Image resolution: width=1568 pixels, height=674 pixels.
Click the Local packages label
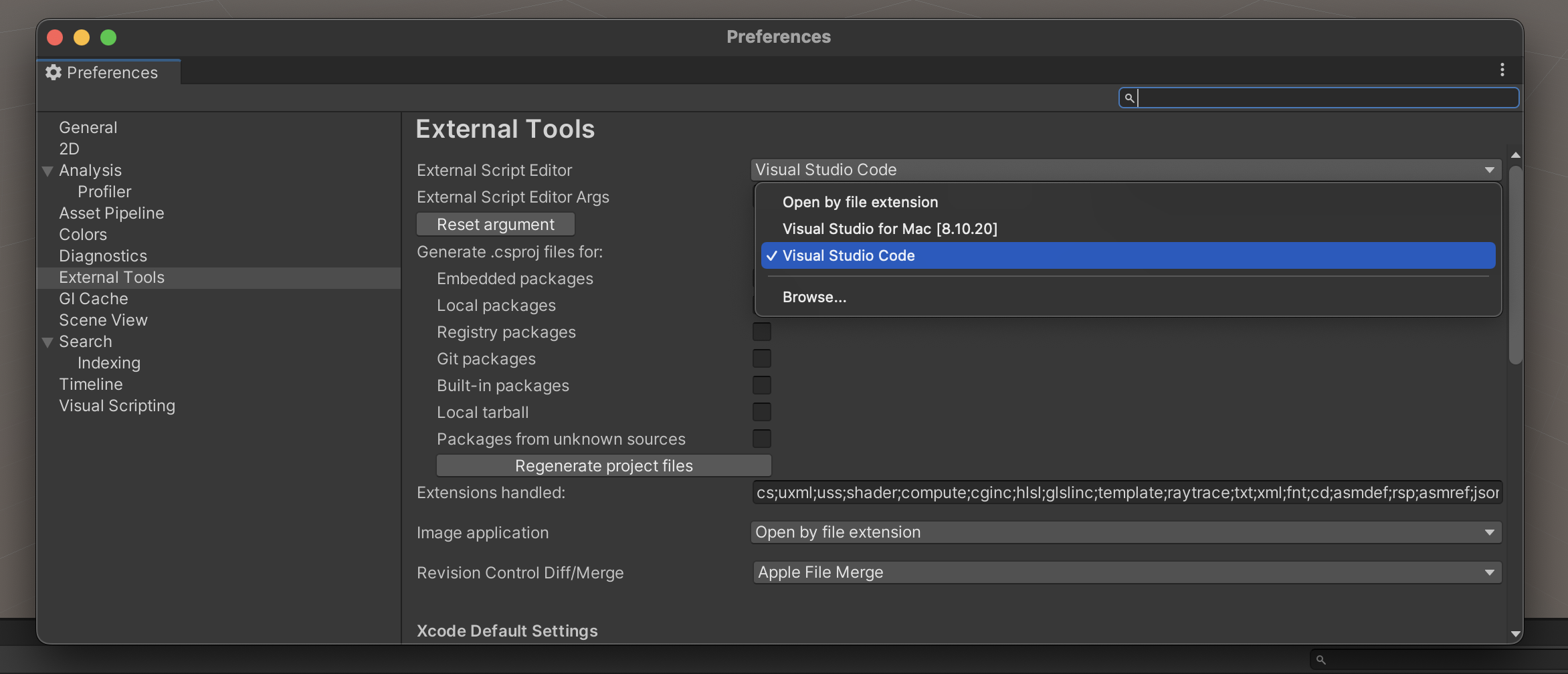pos(496,305)
